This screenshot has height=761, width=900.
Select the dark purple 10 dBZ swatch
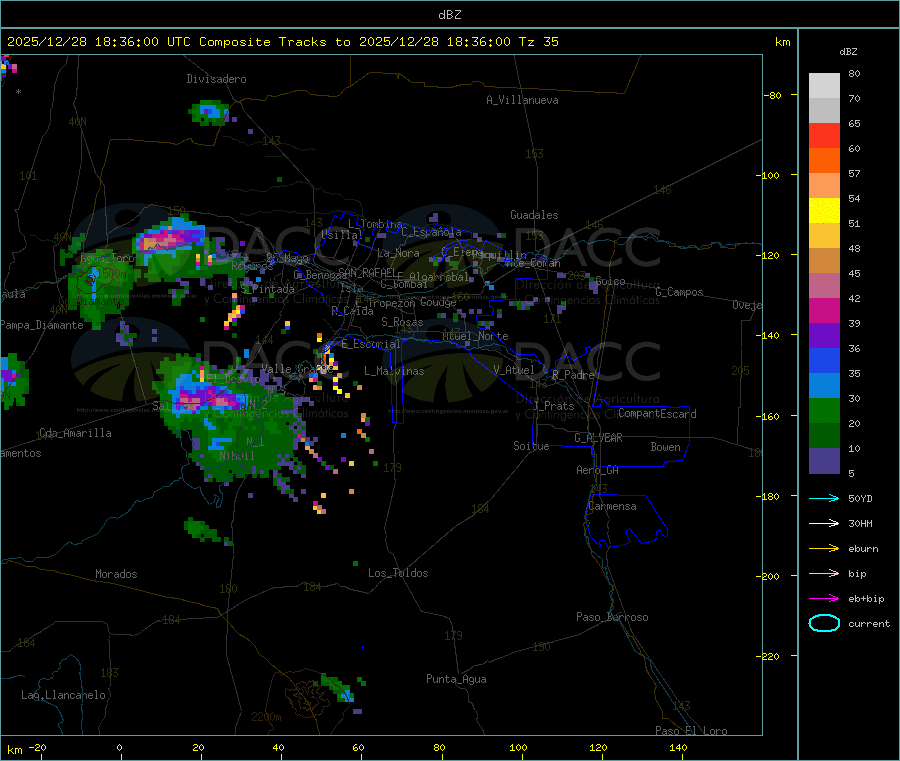[824, 461]
